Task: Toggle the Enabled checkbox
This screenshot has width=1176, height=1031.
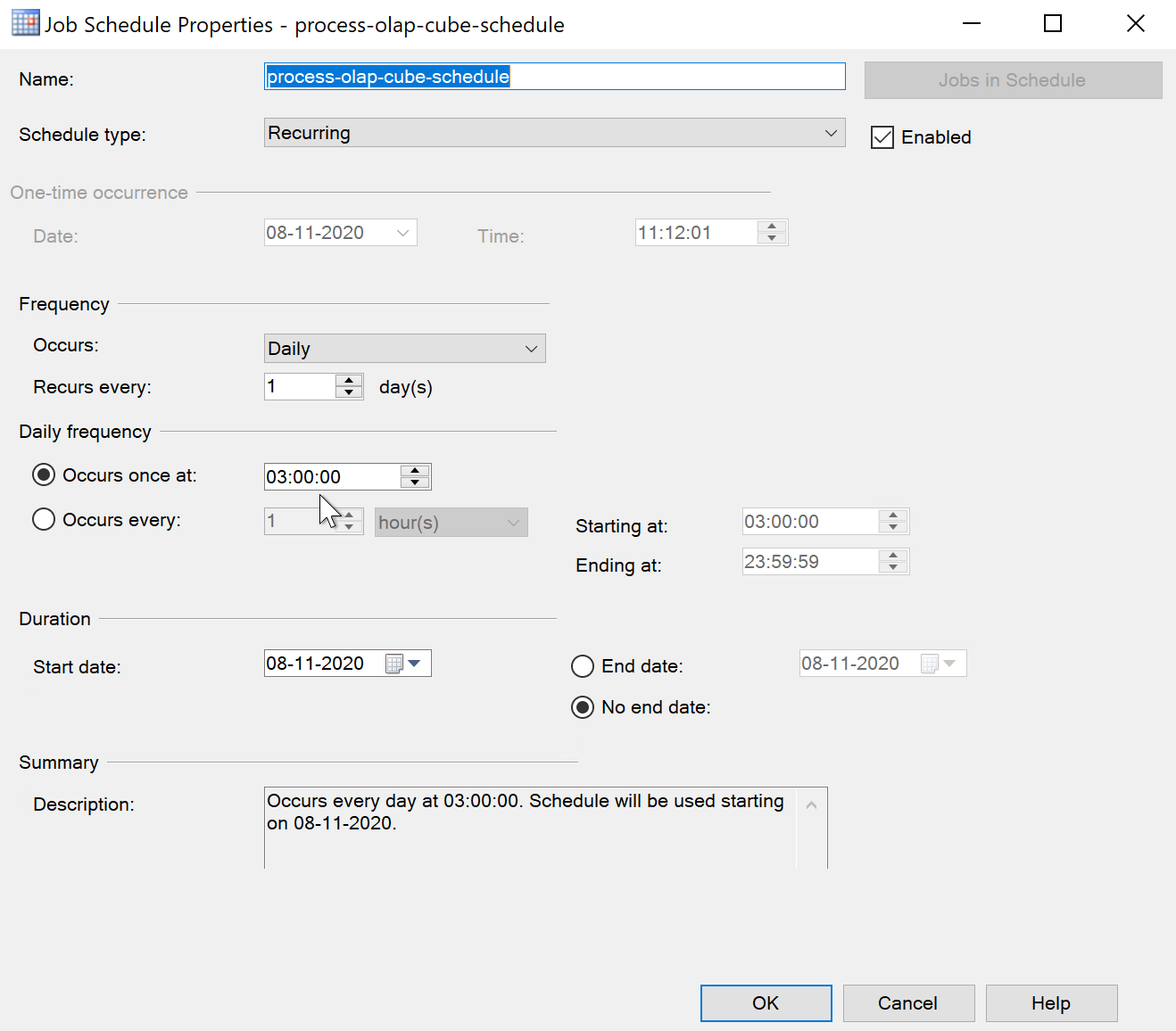Action: (882, 137)
